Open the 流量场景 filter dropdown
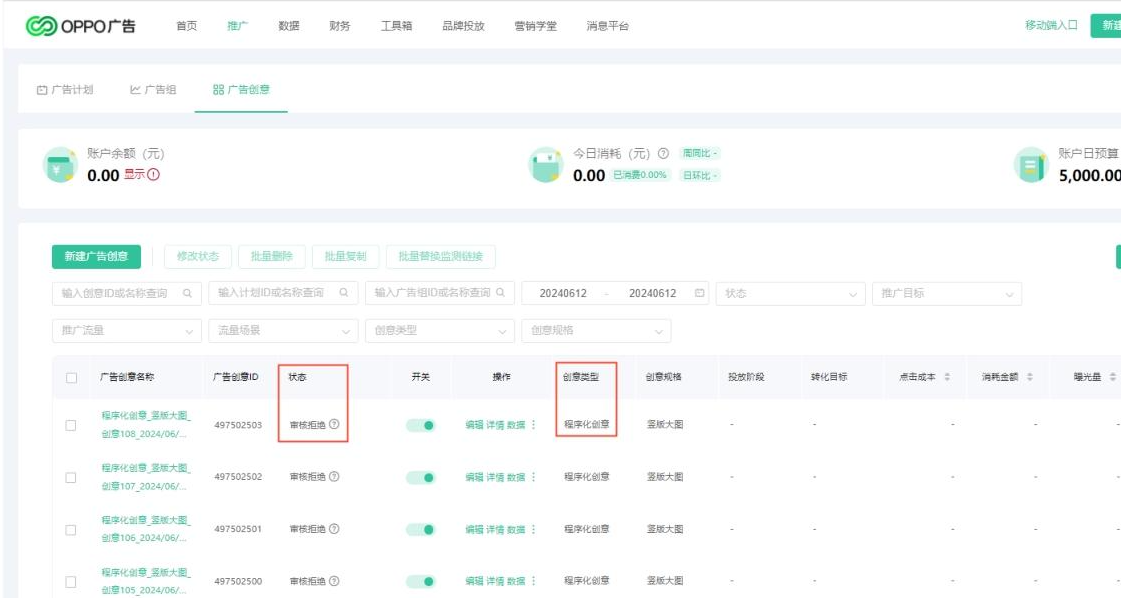1121x598 pixels. [x=283, y=330]
